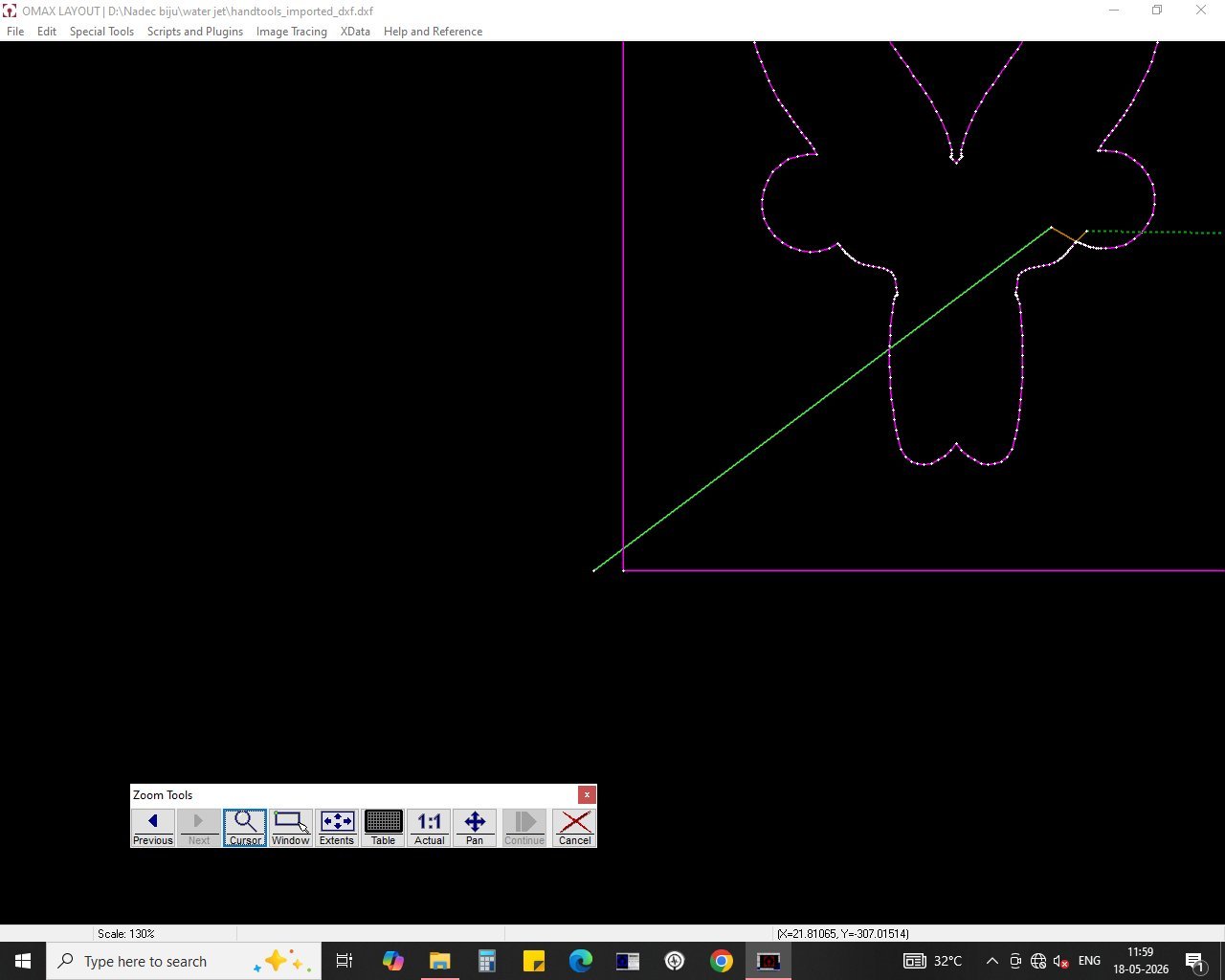The height and width of the screenshot is (980, 1225).
Task: Open the 32°C weather widget
Action: click(933, 961)
